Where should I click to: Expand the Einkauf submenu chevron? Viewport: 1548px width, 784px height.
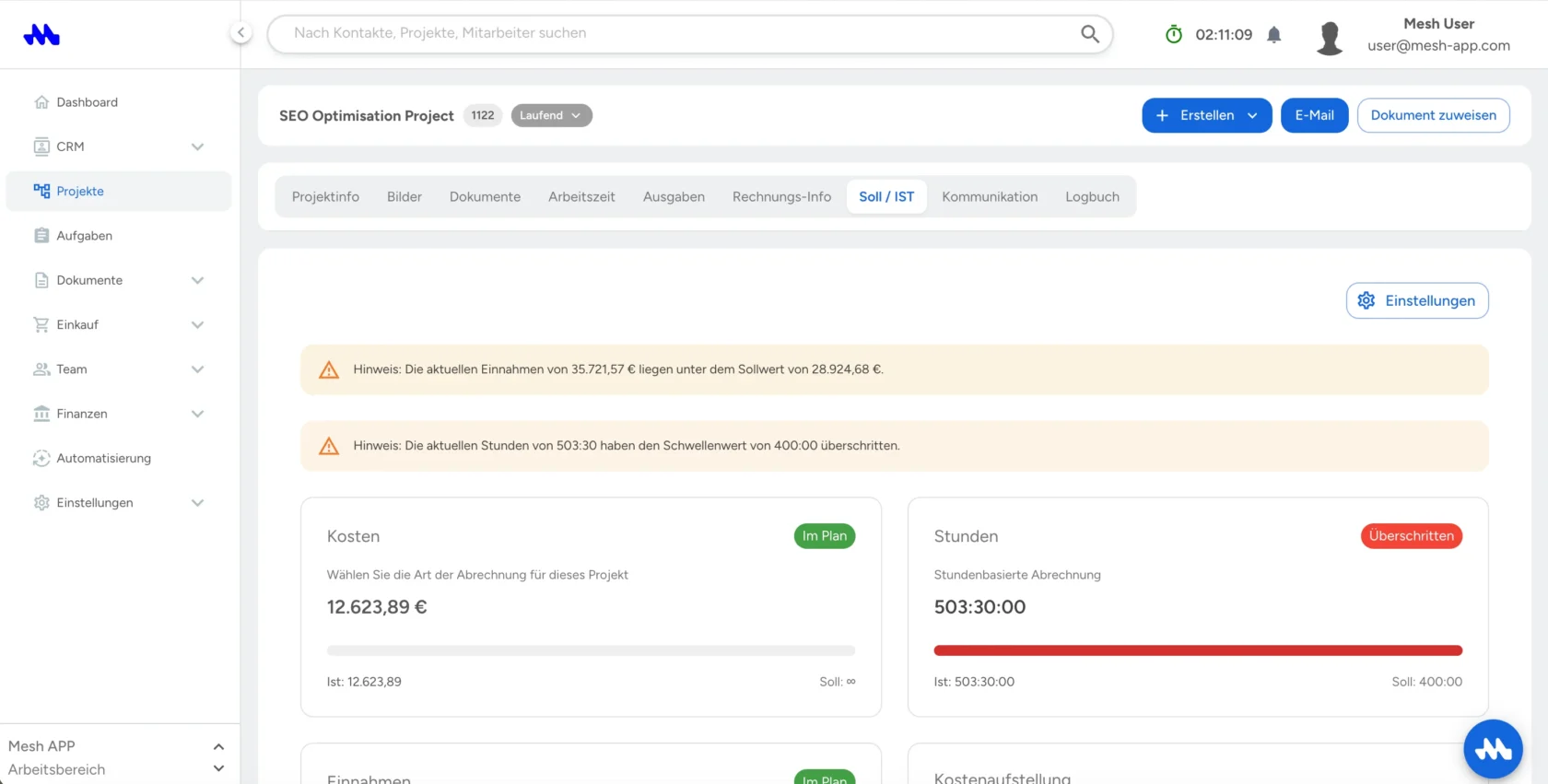197,324
